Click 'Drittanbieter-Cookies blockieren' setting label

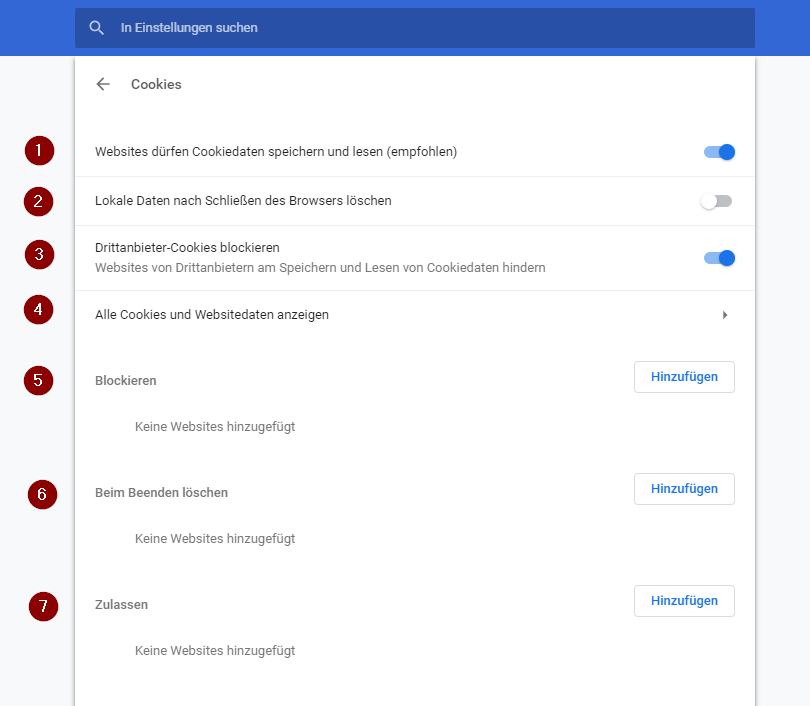pyautogui.click(x=187, y=248)
